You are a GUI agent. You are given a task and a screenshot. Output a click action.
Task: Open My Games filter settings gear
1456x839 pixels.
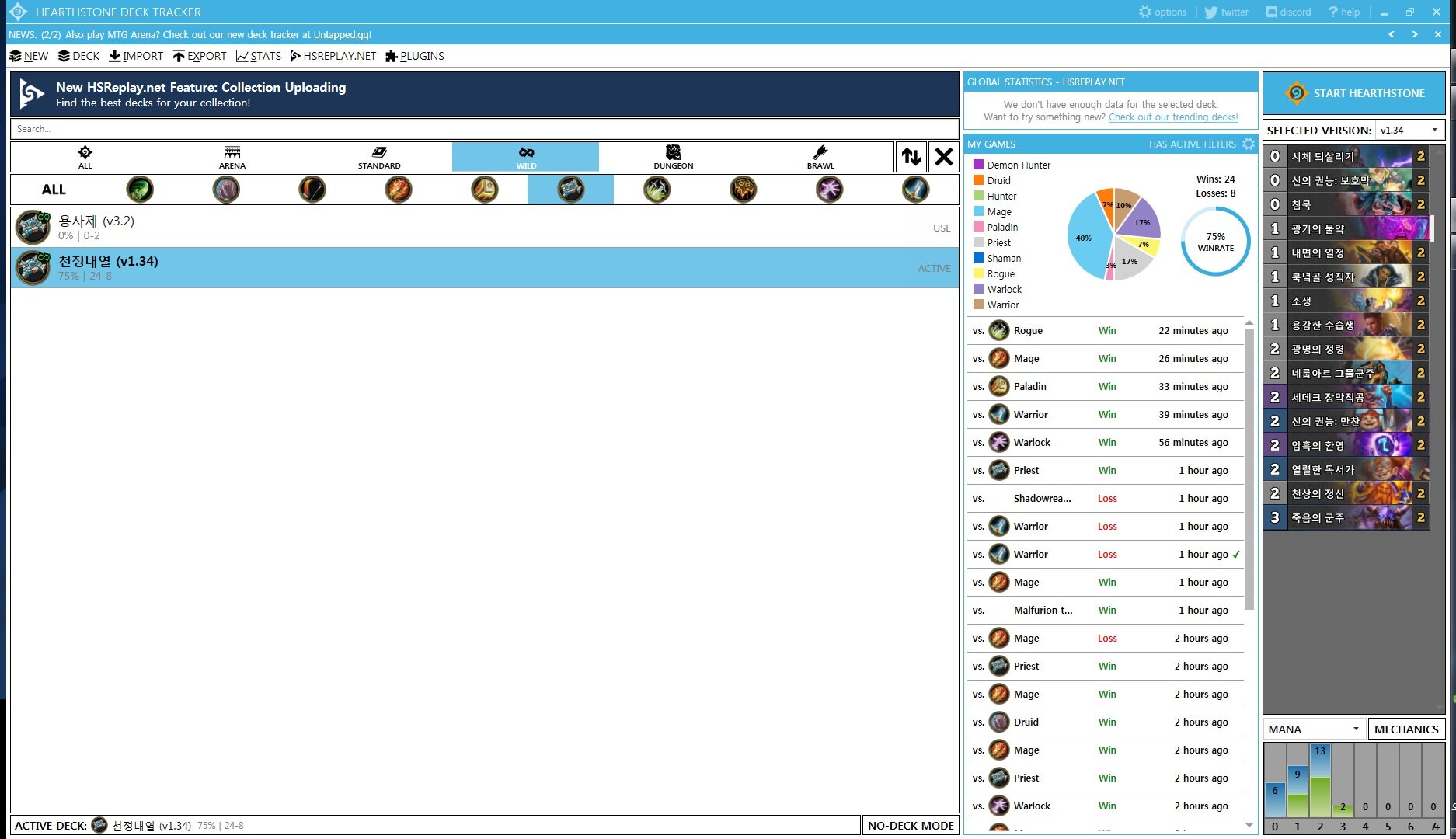[x=1248, y=144]
